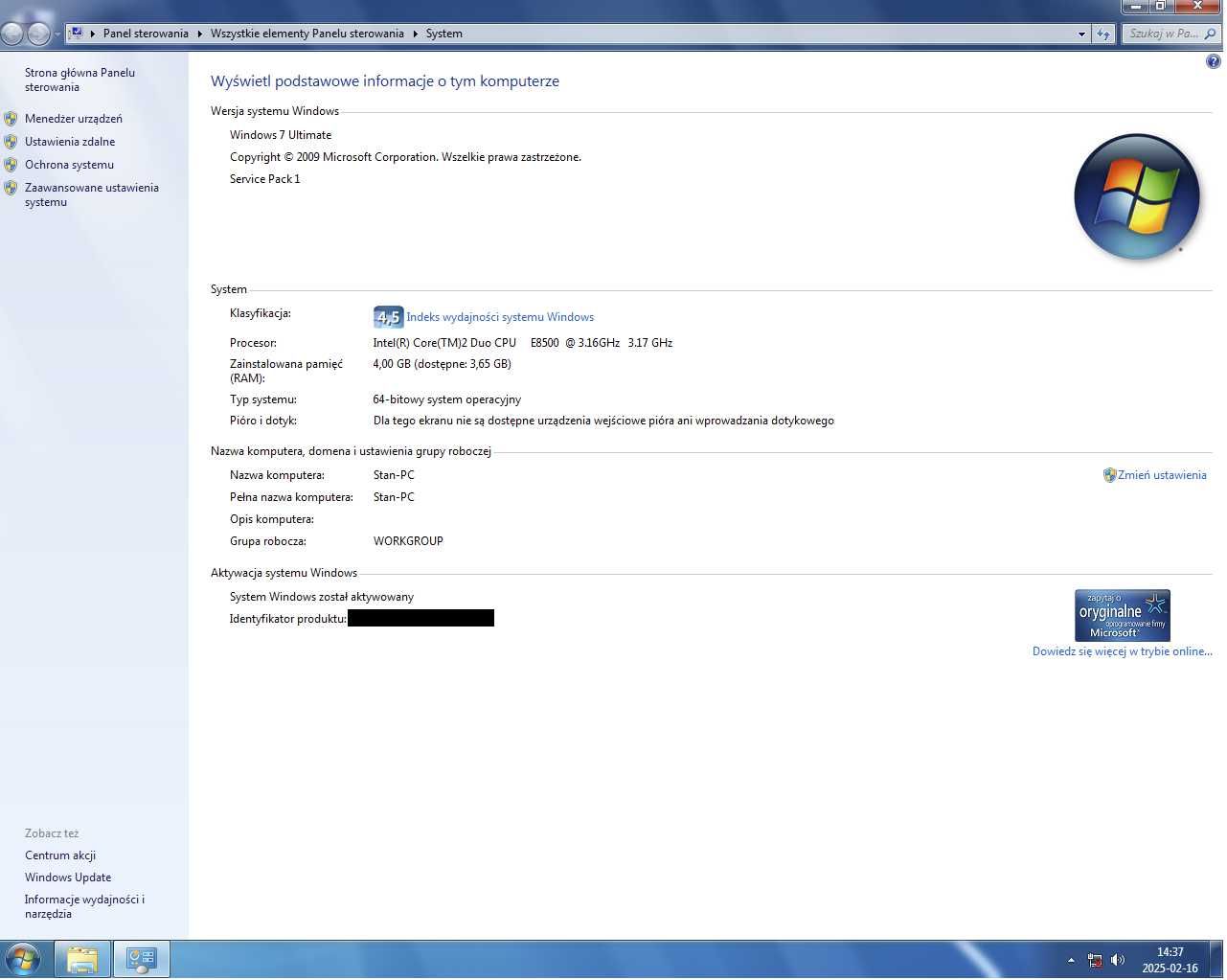Click System Windows został aktywowany text
1227x980 pixels.
pos(322,597)
